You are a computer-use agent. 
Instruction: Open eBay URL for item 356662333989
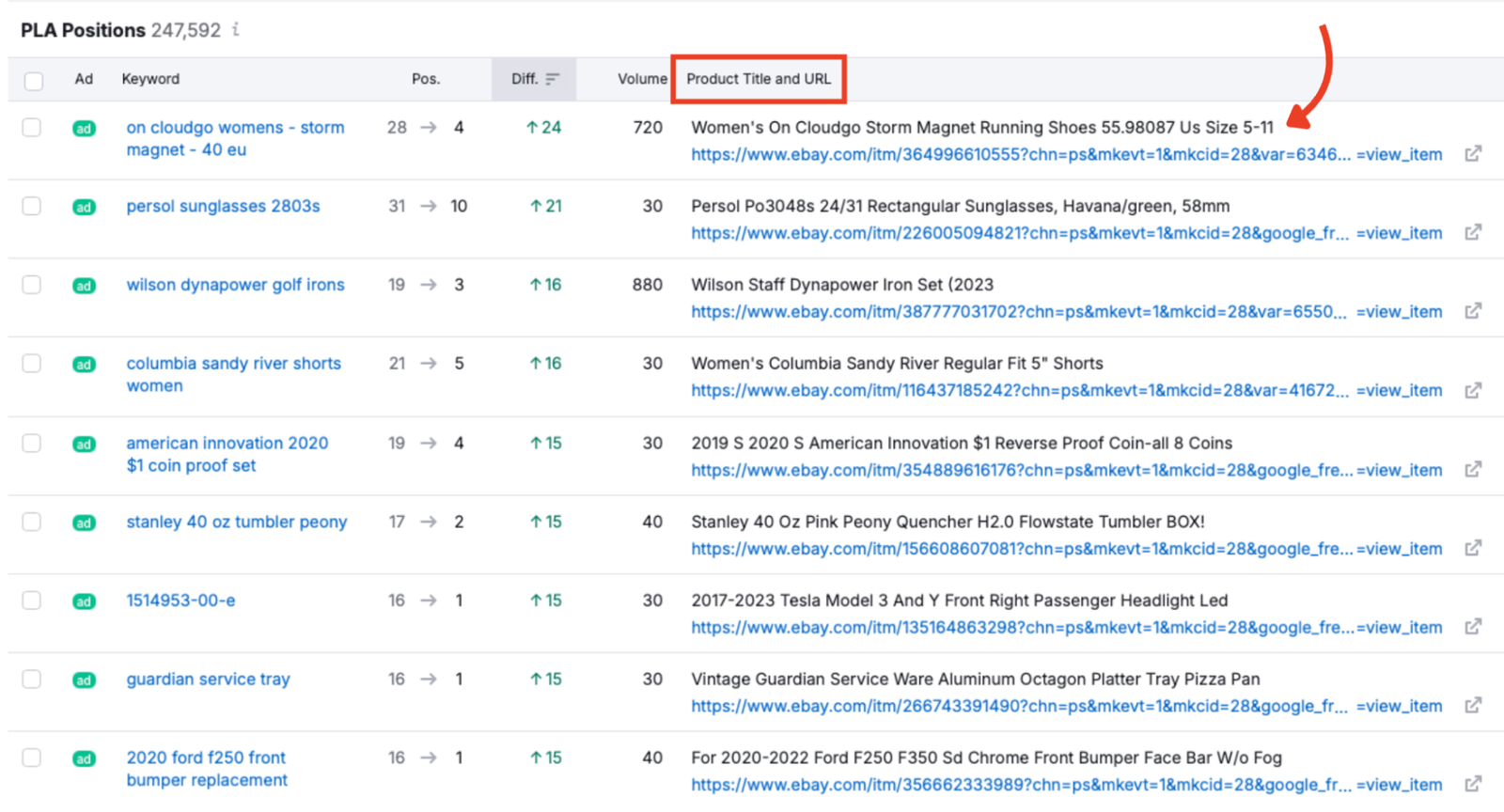click(x=1066, y=785)
